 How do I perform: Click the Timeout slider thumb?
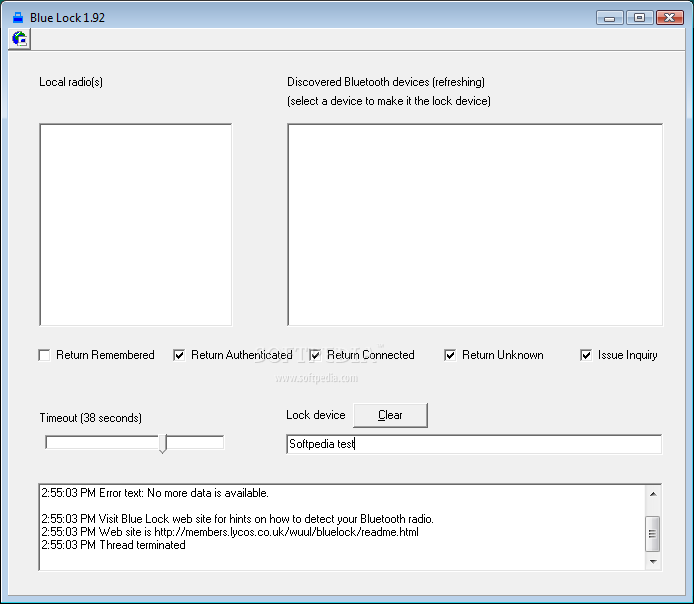[x=163, y=443]
